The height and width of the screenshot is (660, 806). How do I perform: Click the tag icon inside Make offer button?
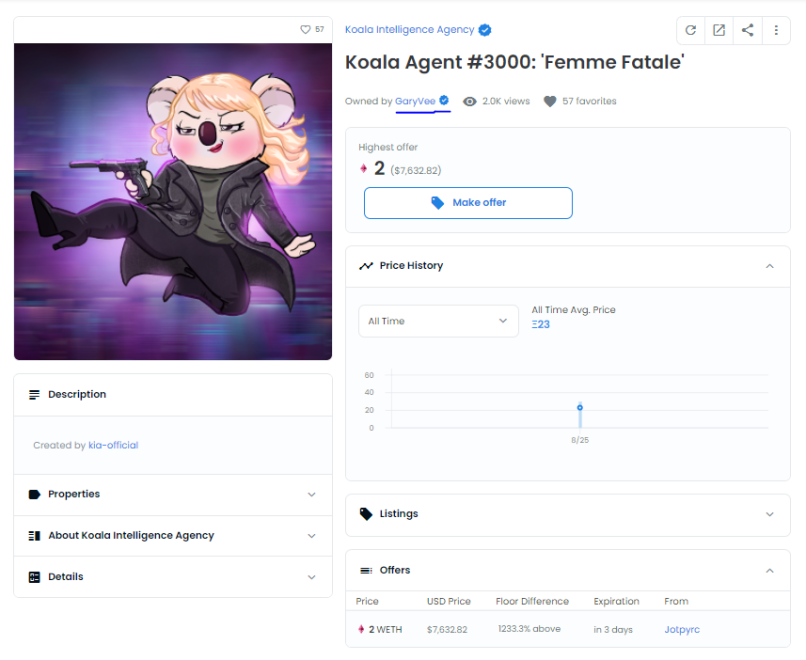click(x=437, y=203)
